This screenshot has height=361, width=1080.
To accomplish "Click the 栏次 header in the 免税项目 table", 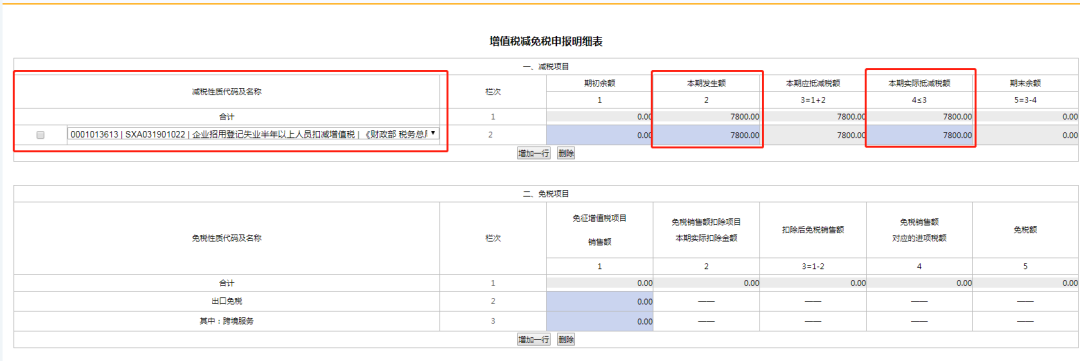I will tap(492, 238).
